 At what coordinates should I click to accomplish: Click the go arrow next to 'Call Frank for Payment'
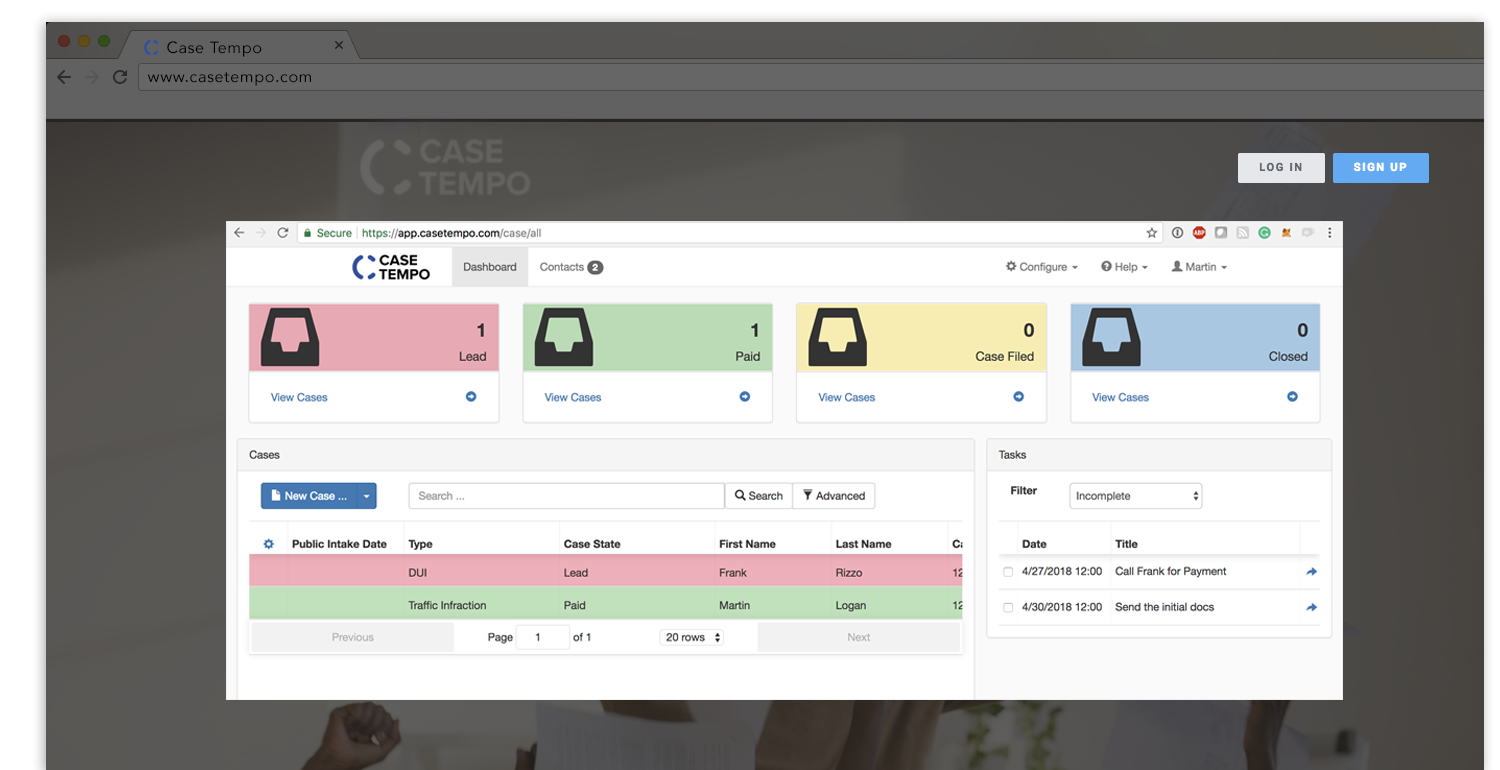[1311, 571]
